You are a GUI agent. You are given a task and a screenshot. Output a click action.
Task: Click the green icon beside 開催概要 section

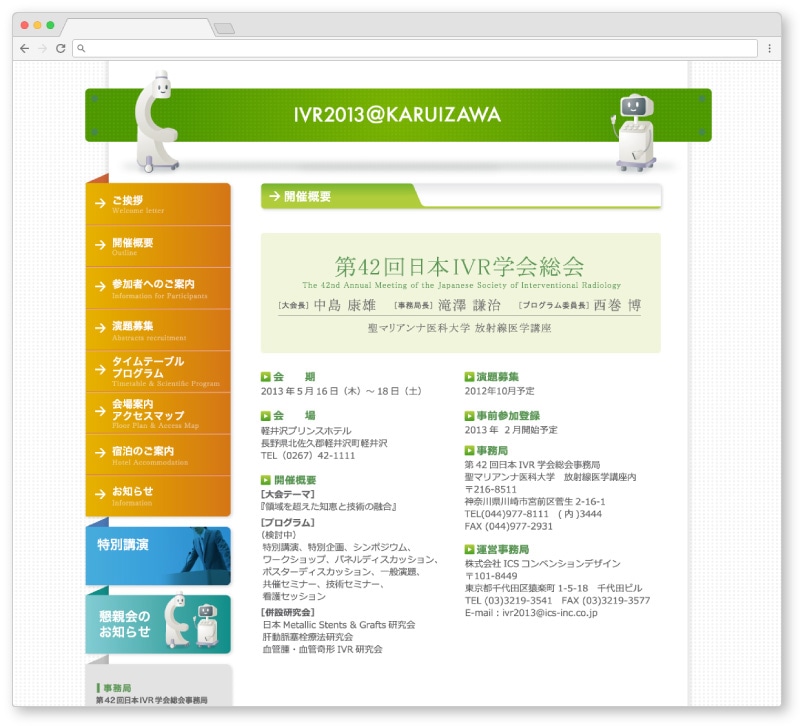click(265, 480)
